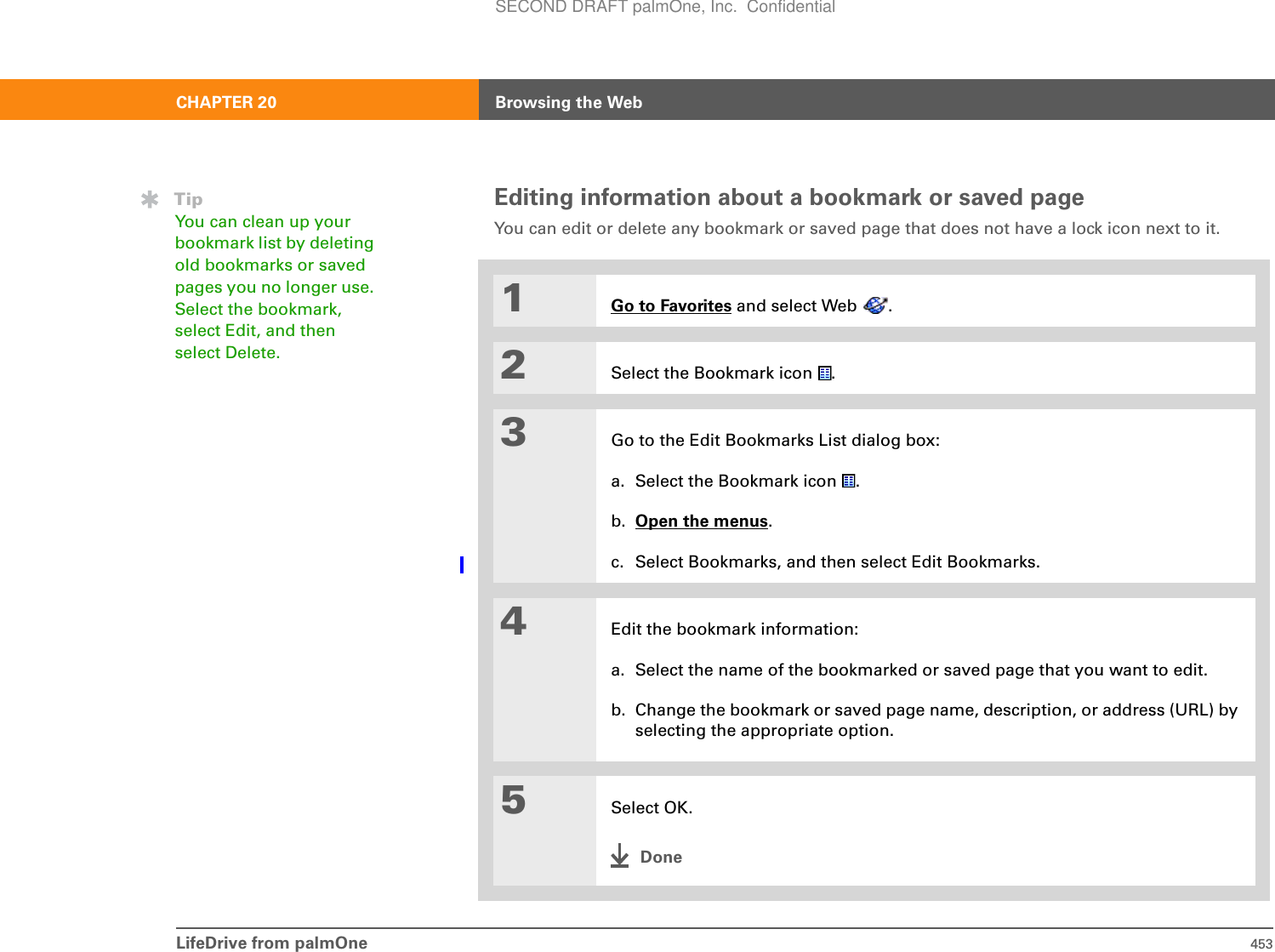Image resolution: width=1275 pixels, height=952 pixels.
Task: Click the LifeDrive from palmOne footer text
Action: tap(271, 943)
